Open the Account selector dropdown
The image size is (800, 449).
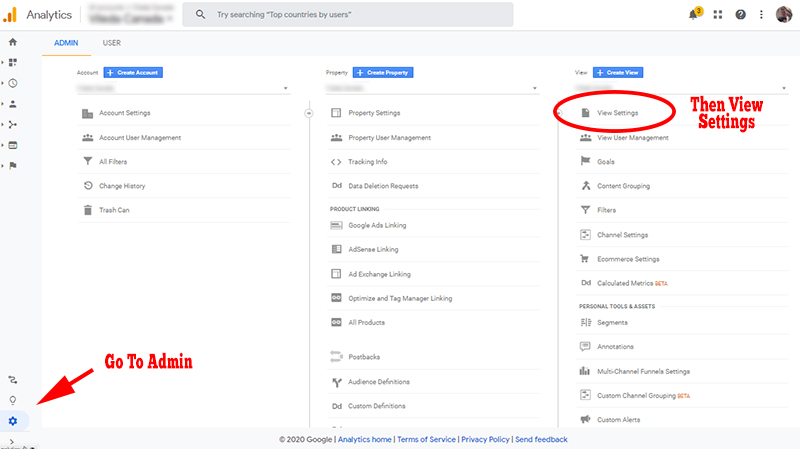click(184, 88)
